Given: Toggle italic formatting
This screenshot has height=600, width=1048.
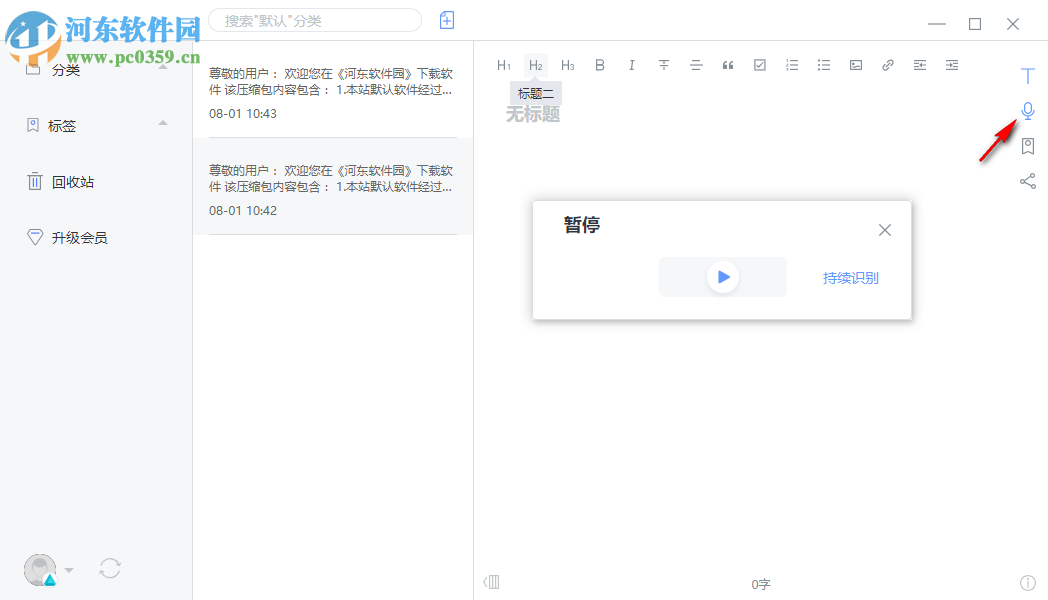Looking at the screenshot, I should coord(632,64).
